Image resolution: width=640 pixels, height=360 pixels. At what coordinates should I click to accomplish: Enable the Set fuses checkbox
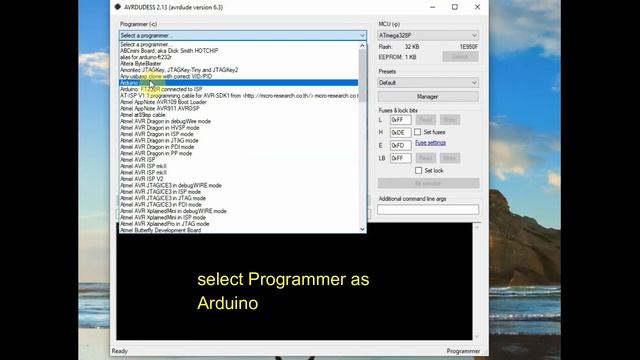point(418,132)
